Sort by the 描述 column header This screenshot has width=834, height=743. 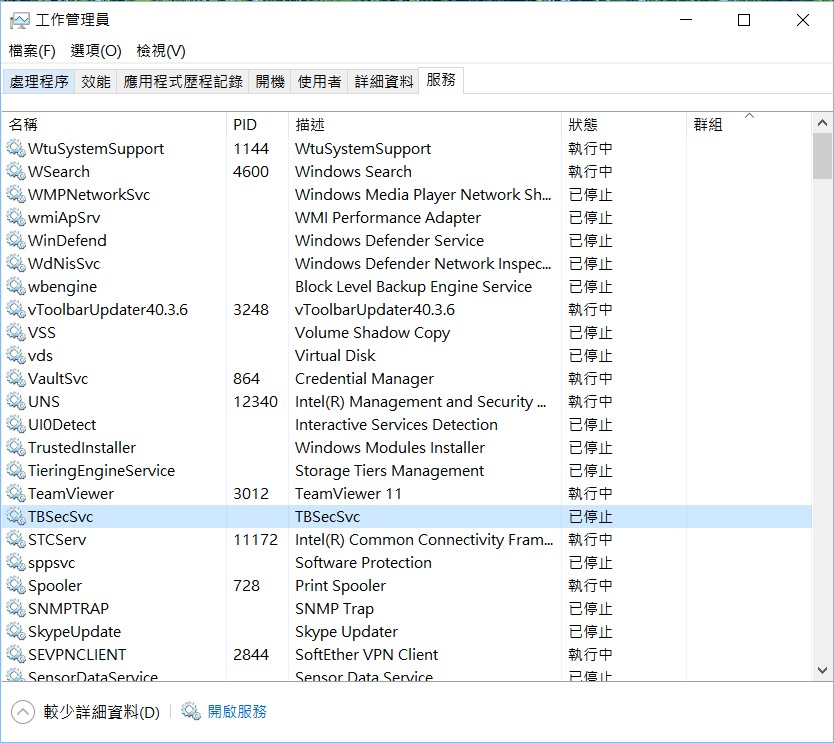tap(425, 124)
